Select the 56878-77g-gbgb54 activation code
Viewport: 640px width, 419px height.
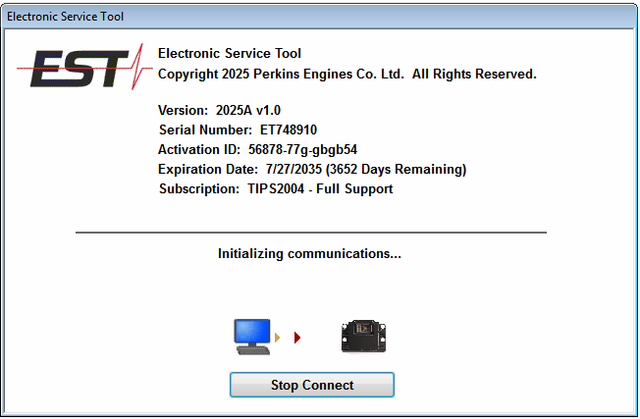pyautogui.click(x=303, y=149)
